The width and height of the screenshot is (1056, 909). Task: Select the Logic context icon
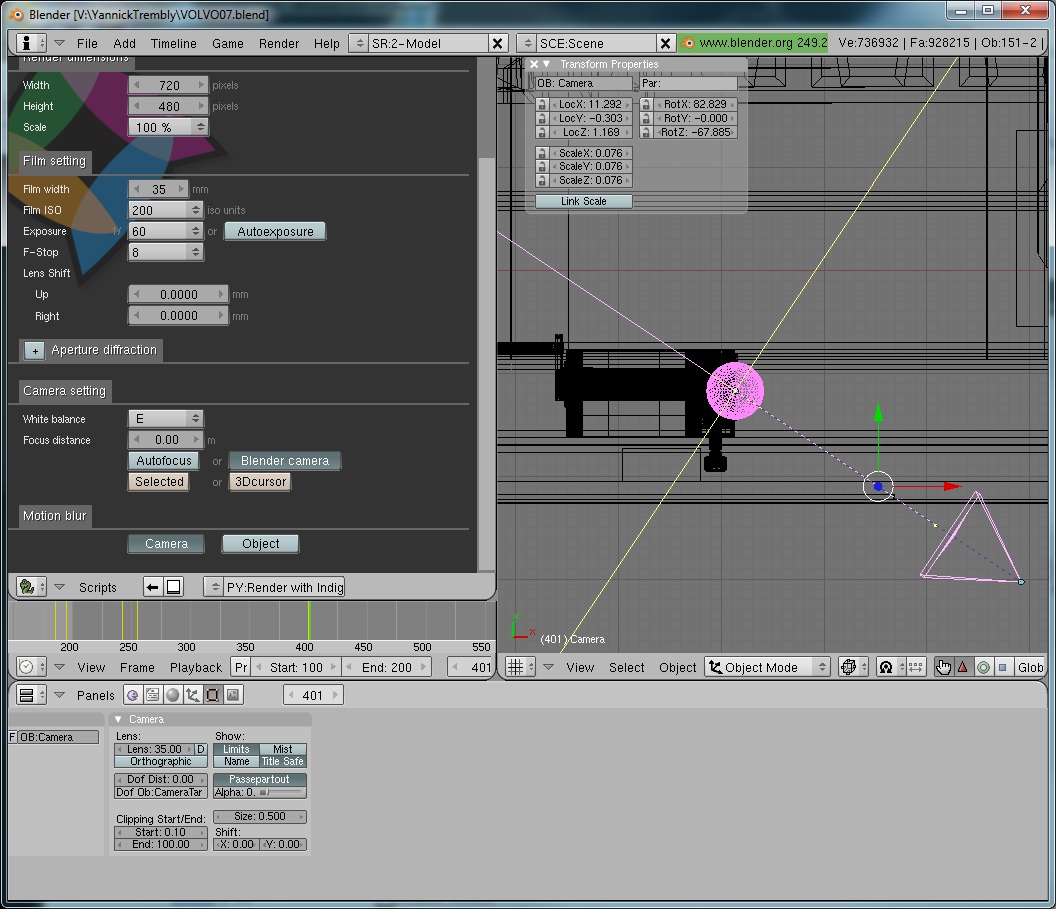[132, 694]
